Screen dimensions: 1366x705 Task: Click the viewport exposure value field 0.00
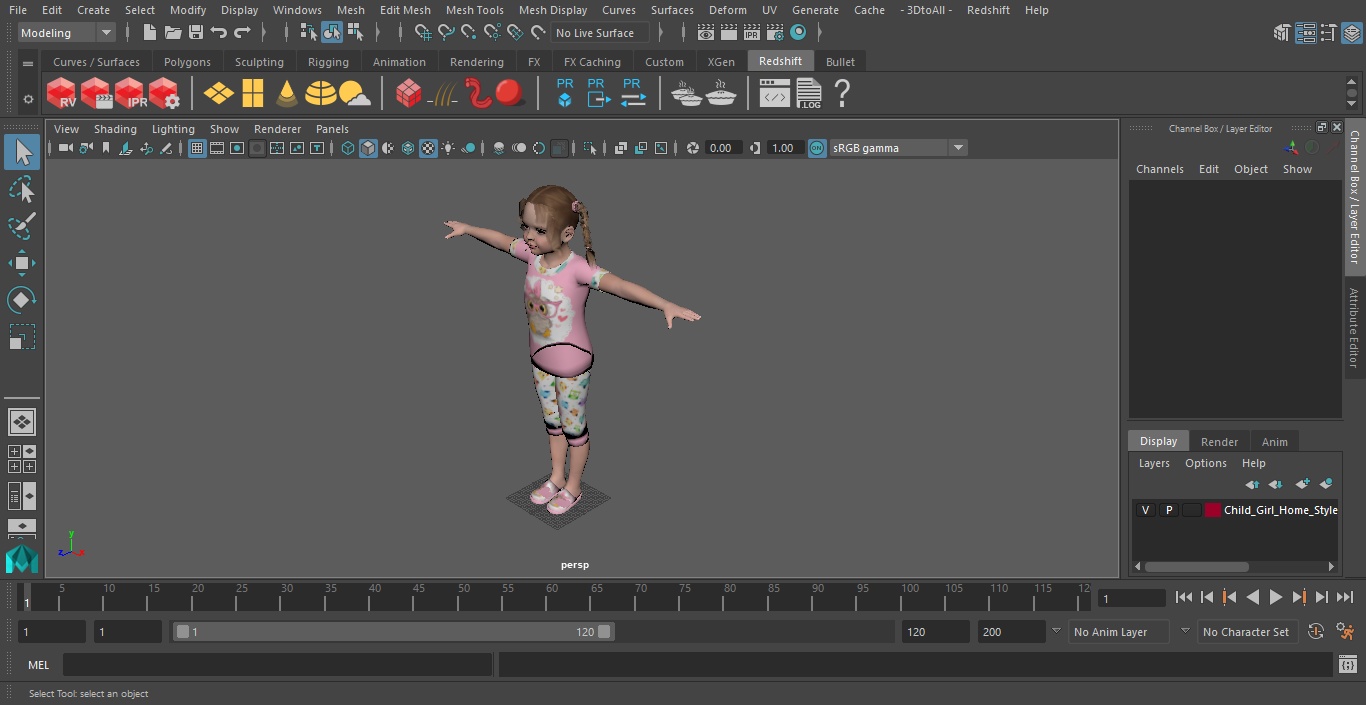722,148
